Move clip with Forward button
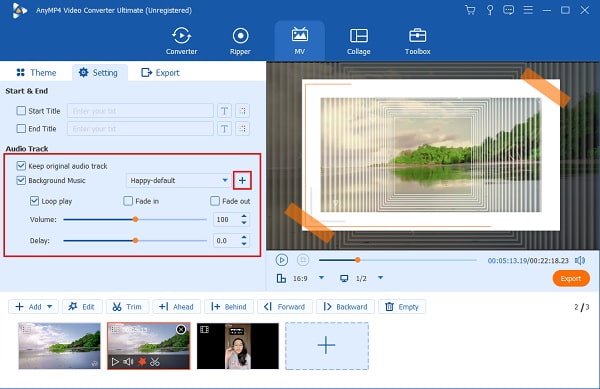 284,307
